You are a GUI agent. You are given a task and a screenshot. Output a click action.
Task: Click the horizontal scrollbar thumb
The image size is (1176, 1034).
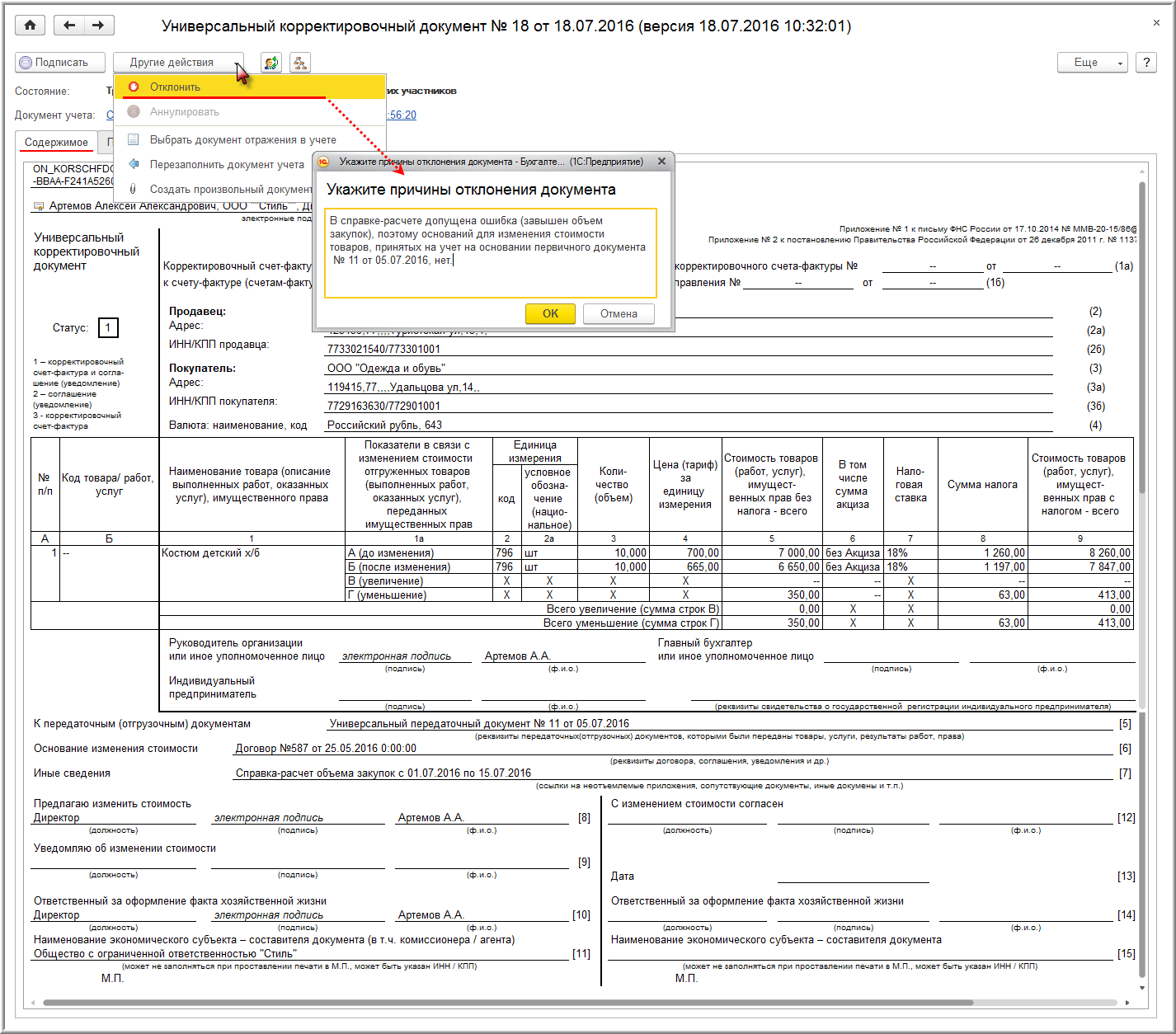[x=508, y=1003]
